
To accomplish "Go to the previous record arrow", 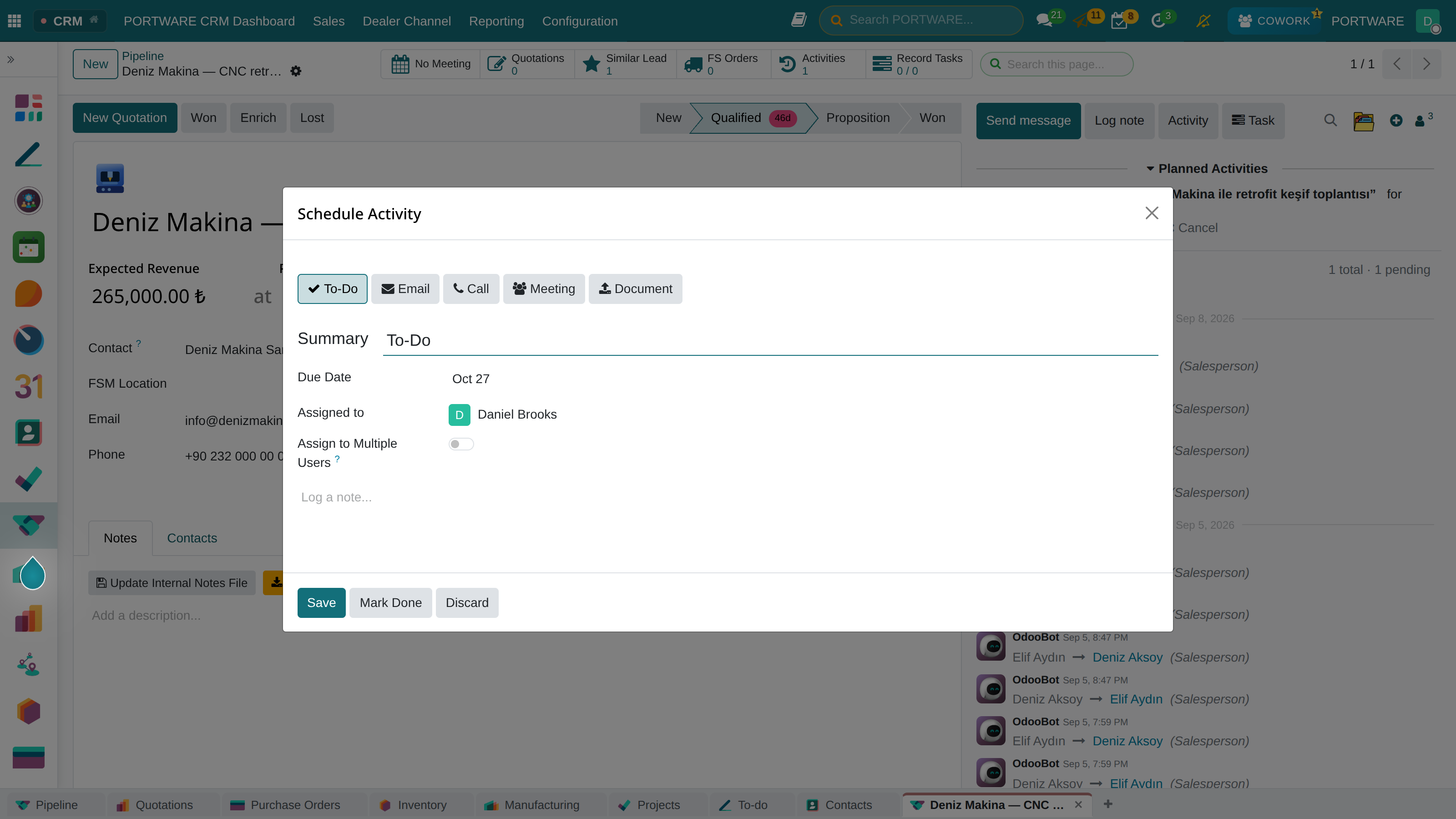I will (1397, 64).
